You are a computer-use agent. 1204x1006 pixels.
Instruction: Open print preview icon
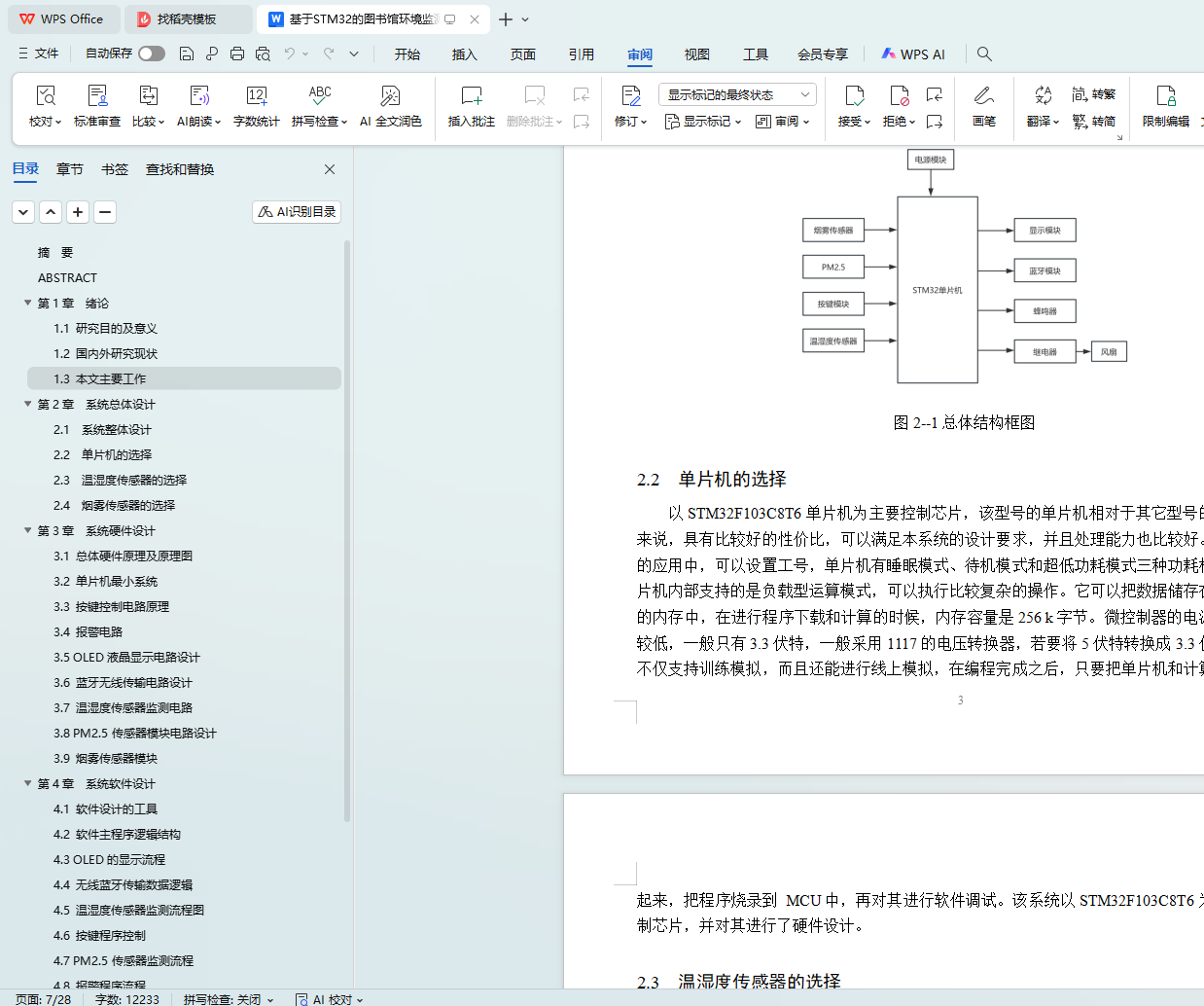click(x=263, y=54)
